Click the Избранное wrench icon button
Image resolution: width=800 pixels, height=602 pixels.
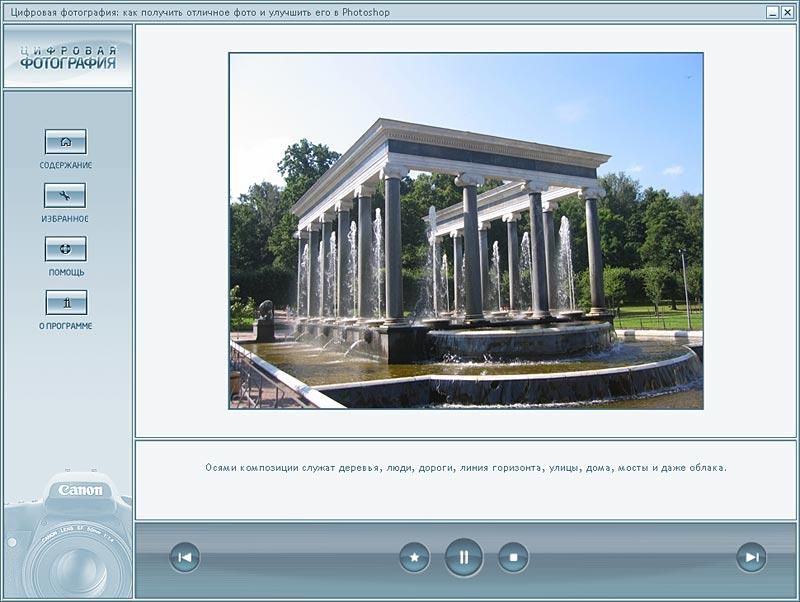tap(66, 196)
